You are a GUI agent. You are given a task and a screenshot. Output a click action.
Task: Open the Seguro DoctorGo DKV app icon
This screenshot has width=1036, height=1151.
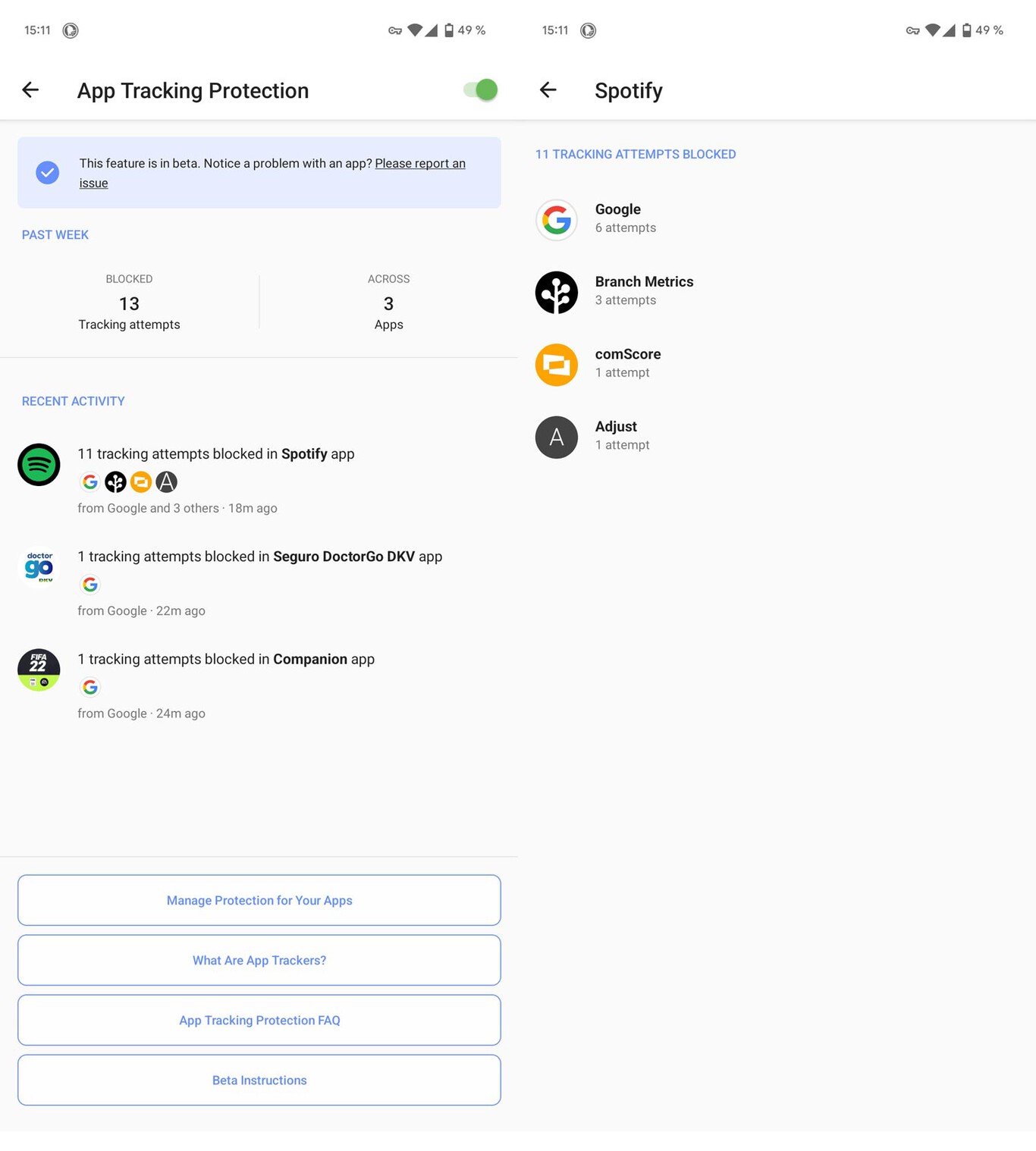(38, 567)
